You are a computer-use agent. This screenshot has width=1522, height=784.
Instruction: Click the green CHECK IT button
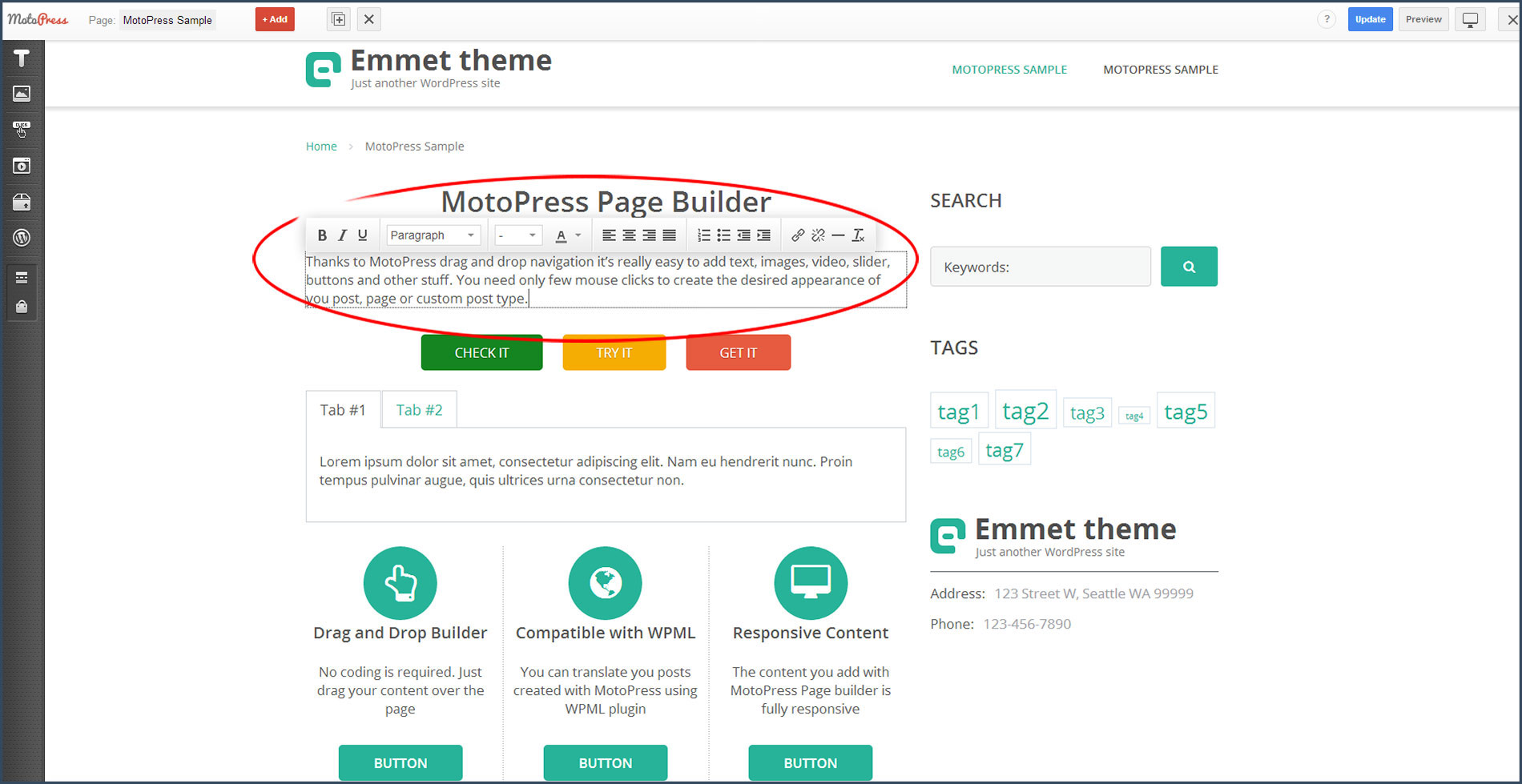coord(481,352)
